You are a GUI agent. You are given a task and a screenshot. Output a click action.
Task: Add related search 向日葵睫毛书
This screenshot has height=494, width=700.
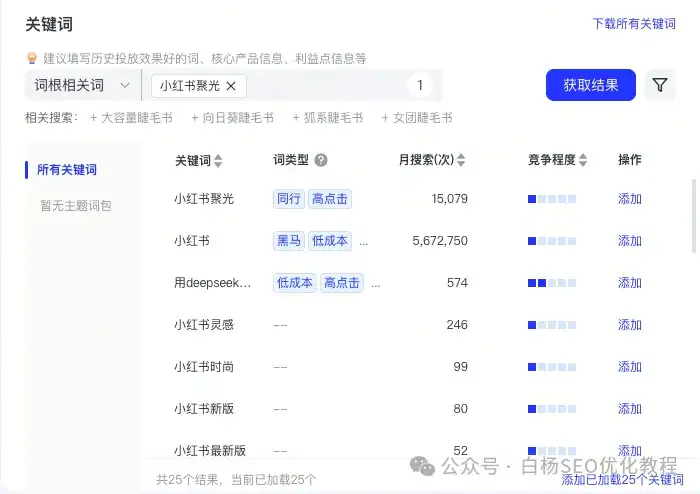tap(233, 118)
